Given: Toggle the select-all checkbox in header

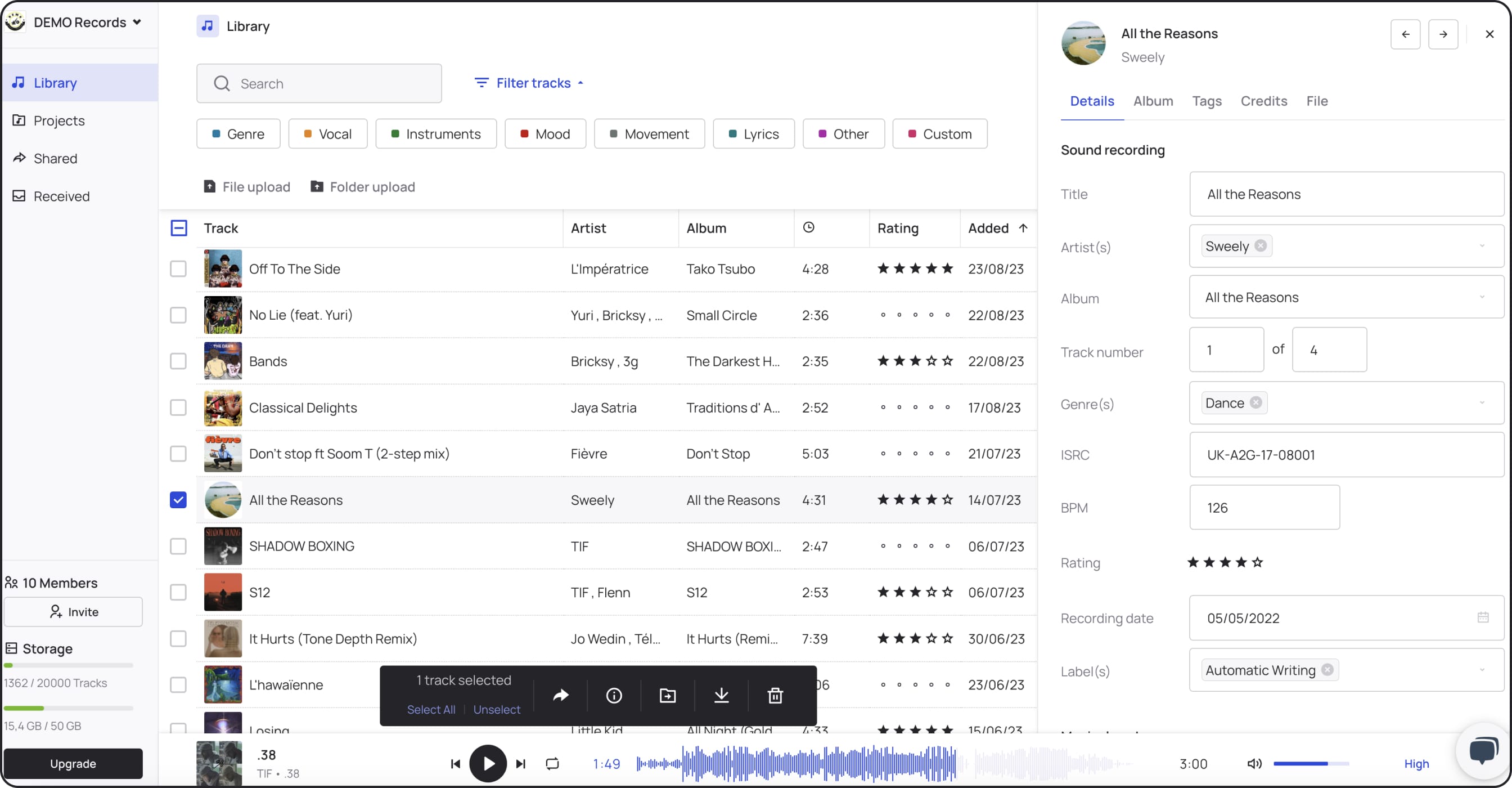Looking at the screenshot, I should 179,227.
